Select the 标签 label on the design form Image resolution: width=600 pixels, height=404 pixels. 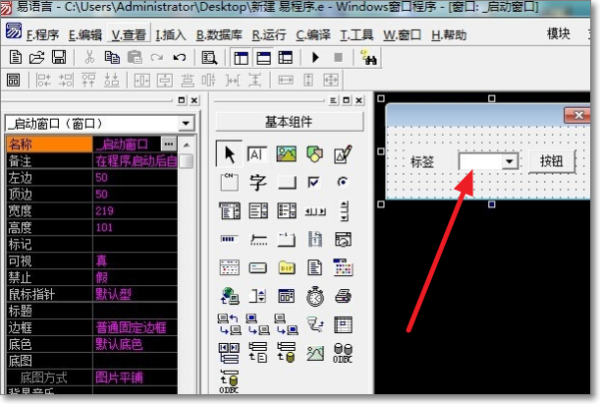click(422, 162)
